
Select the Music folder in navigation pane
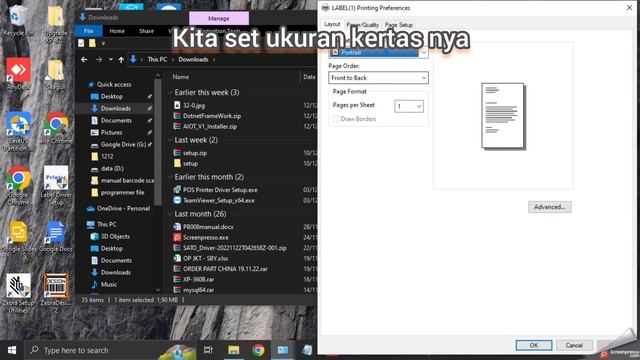(x=109, y=284)
